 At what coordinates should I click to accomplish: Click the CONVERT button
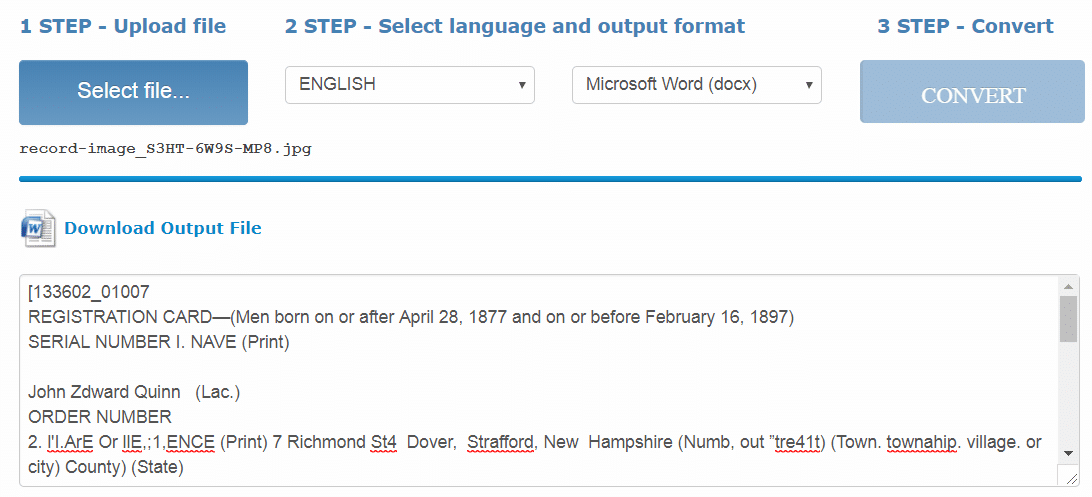pos(972,92)
